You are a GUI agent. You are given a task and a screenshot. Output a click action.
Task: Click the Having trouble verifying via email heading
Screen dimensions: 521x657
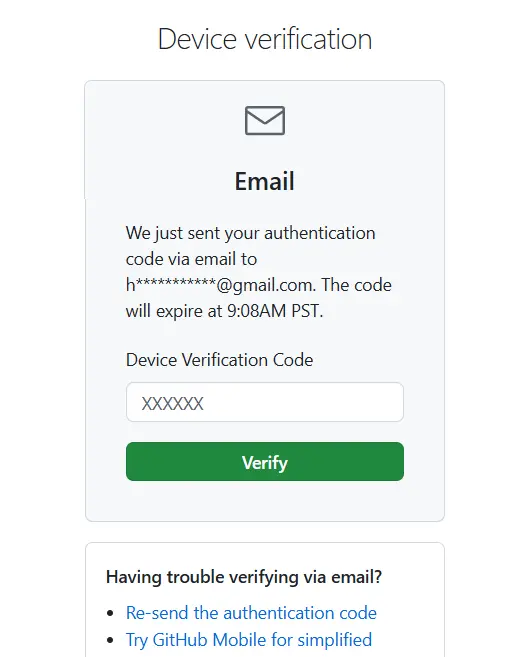244,577
